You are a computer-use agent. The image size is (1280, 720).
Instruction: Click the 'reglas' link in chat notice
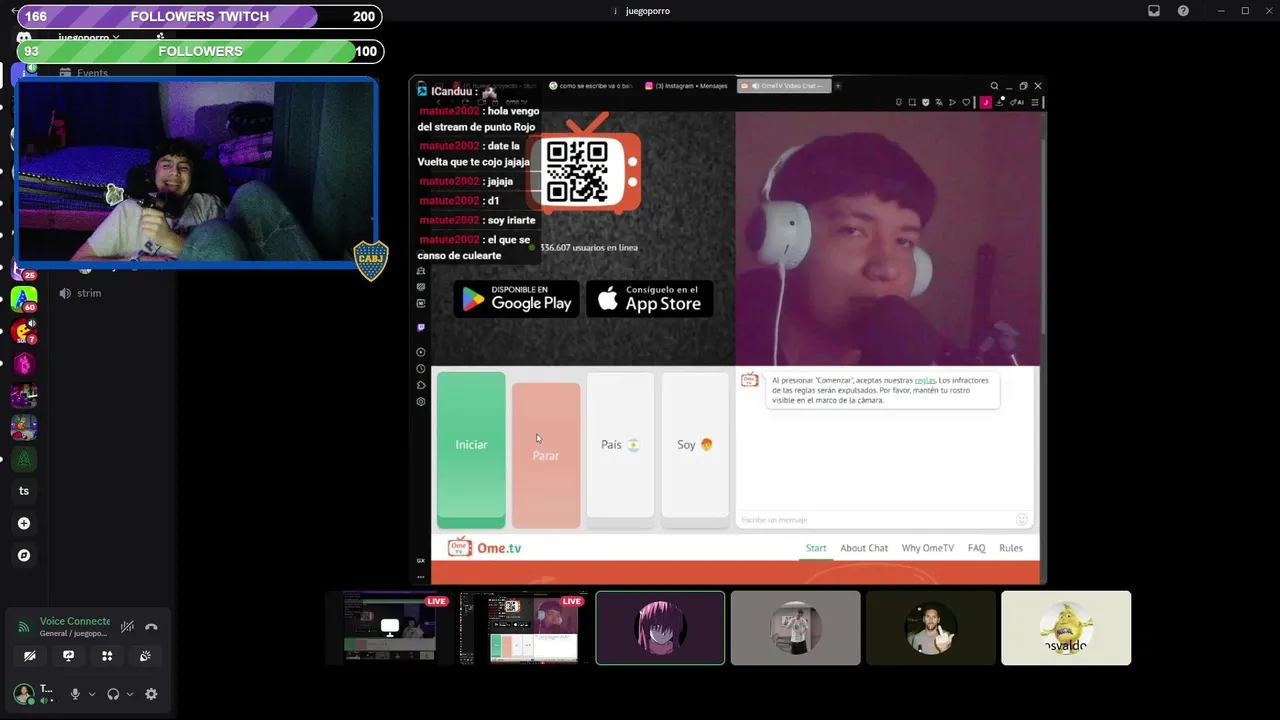pos(925,380)
